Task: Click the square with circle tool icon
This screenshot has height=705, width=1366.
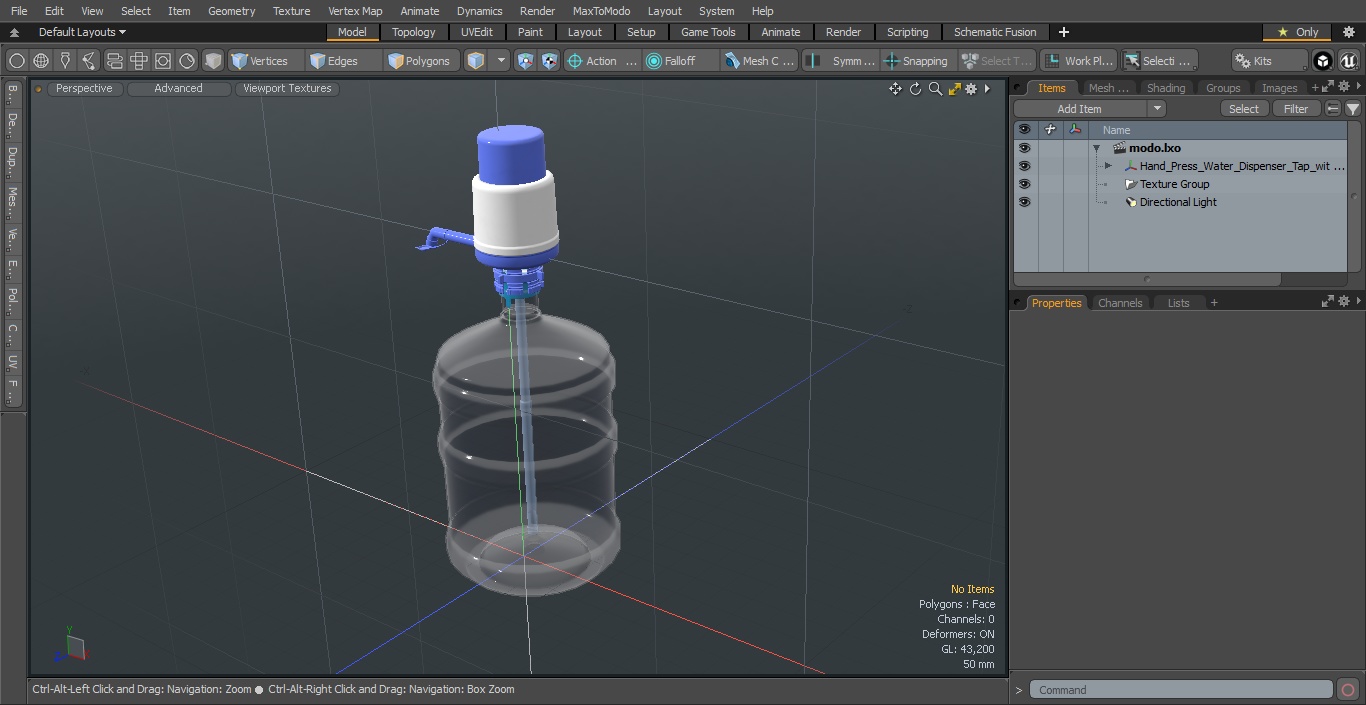Action: [x=163, y=61]
